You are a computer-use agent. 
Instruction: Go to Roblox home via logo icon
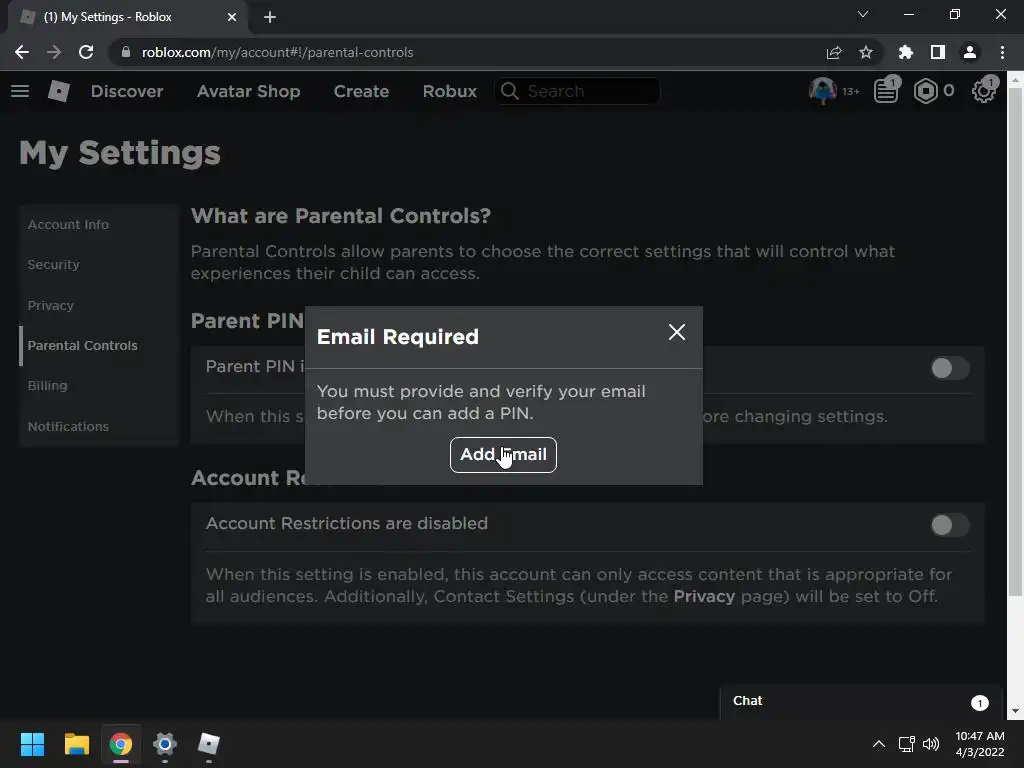click(59, 91)
